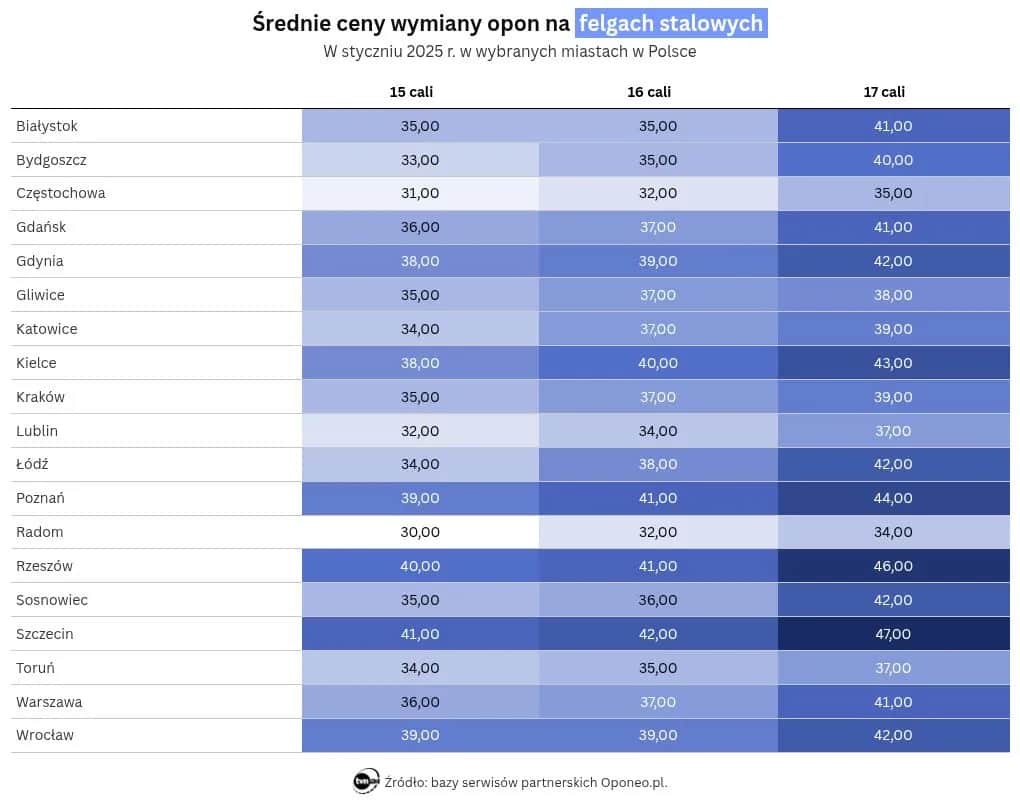This screenshot has width=1020, height=809.
Task: Click the Radom 15 cali cell showing 30,00
Action: tap(420, 532)
